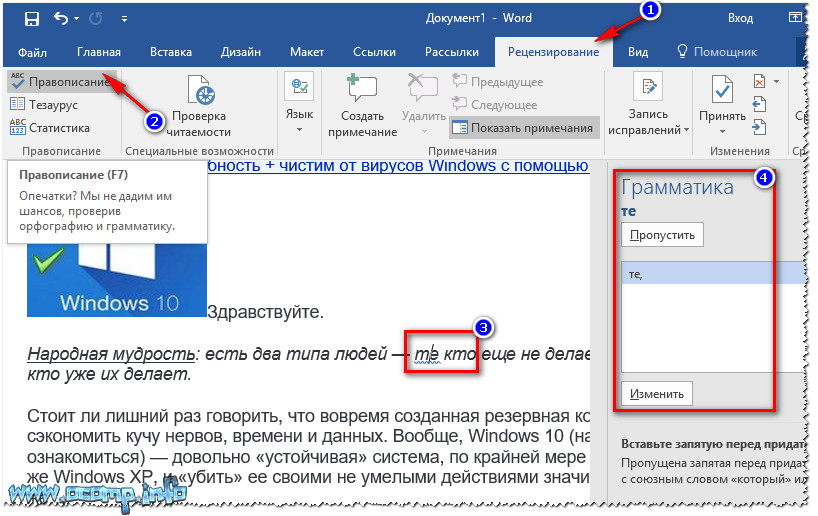Expand the Принять dropdown arrow
This screenshot has width=818, height=516.
coord(723,131)
